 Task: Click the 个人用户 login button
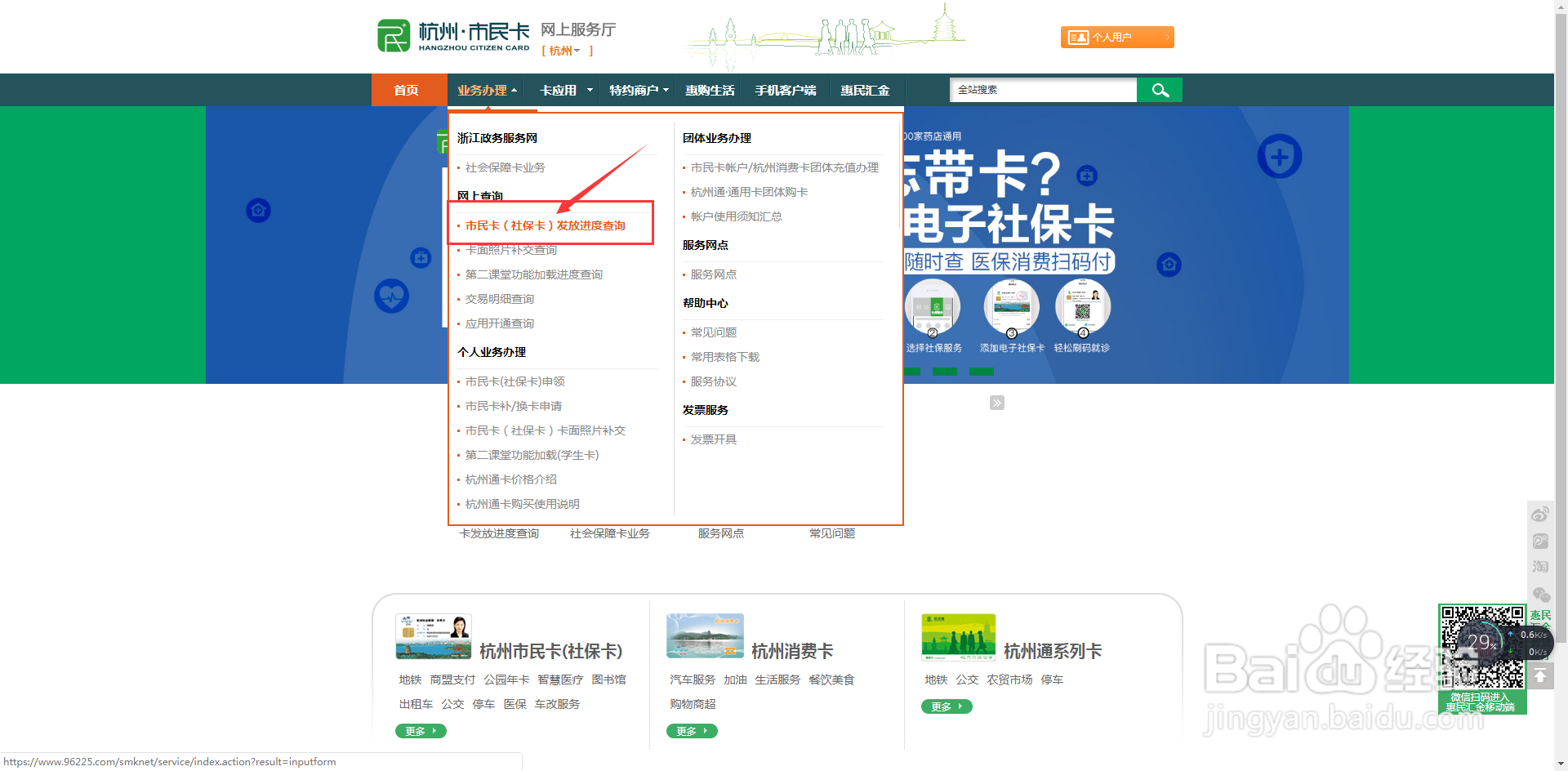pos(1117,37)
